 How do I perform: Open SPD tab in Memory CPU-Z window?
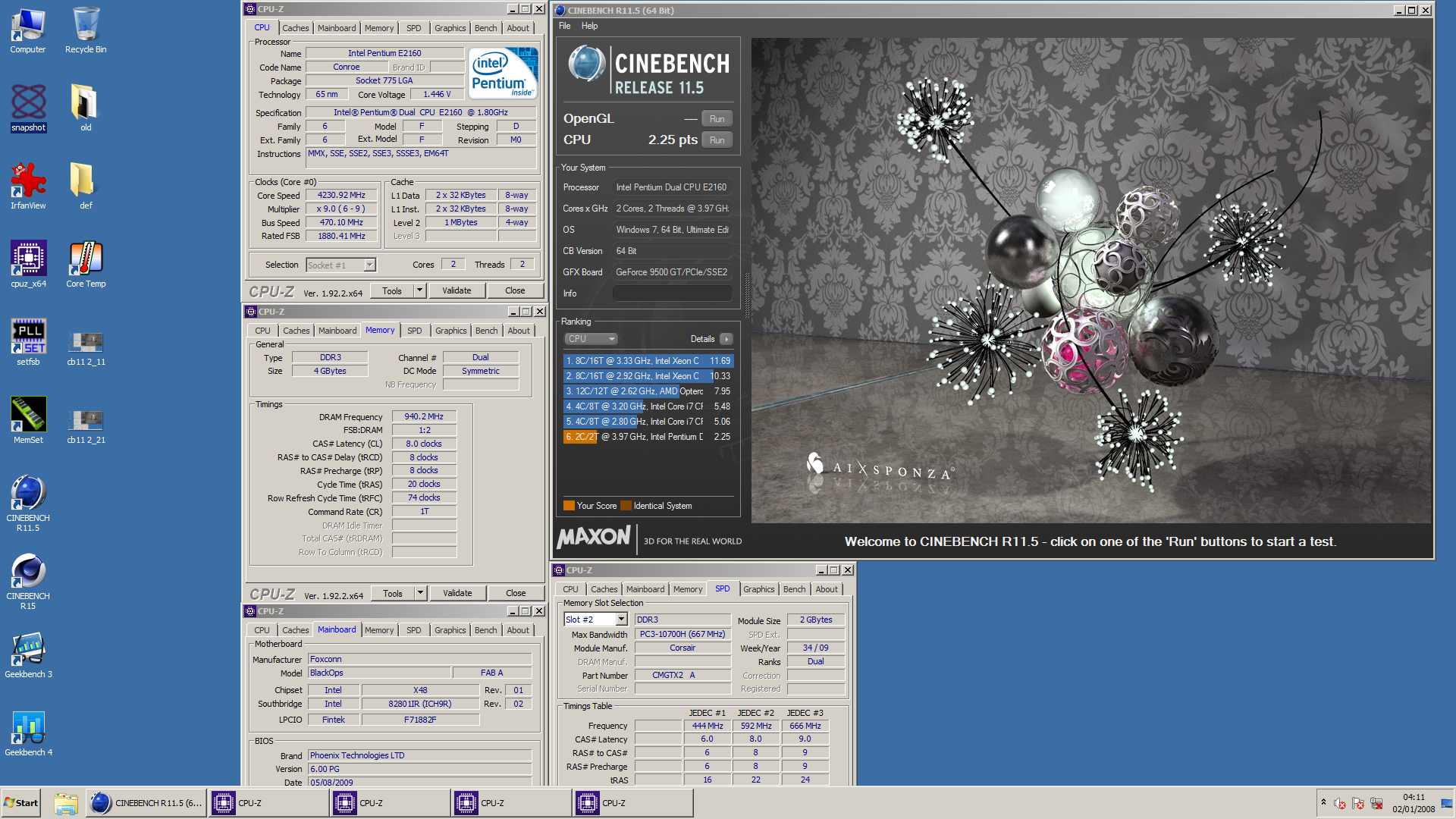(x=414, y=331)
